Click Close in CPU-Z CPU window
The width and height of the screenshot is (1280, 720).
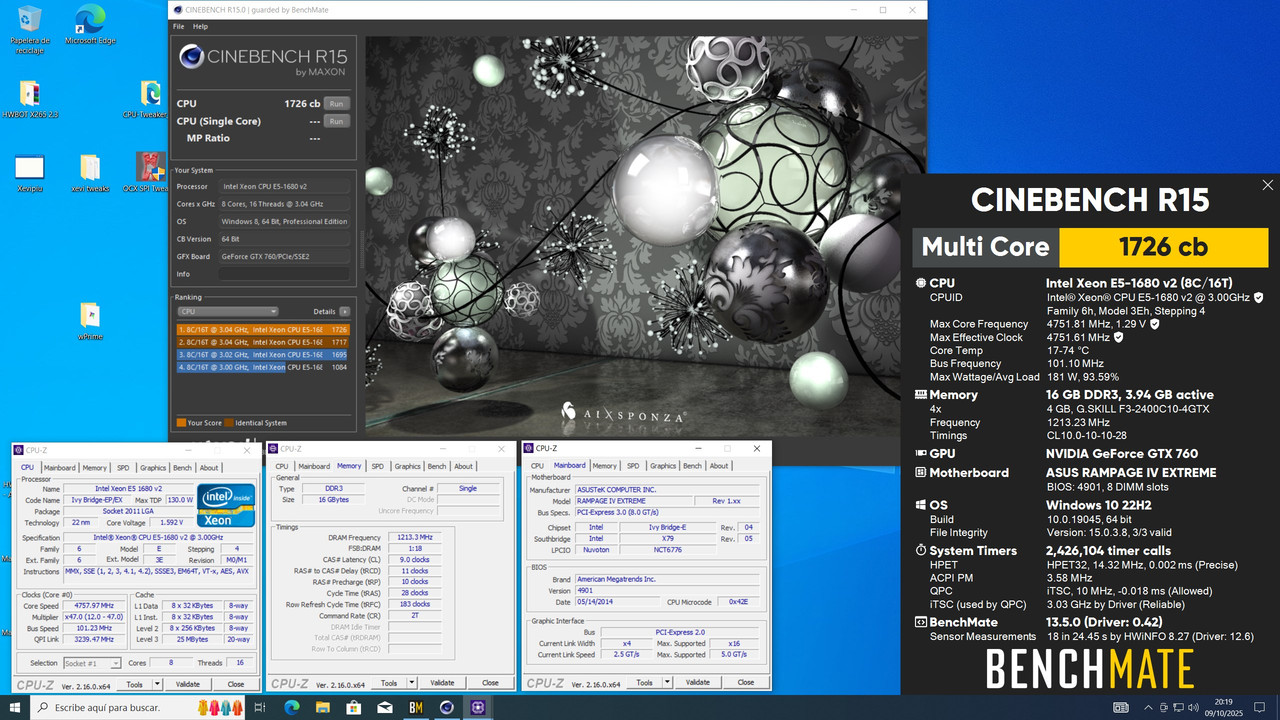(x=236, y=684)
